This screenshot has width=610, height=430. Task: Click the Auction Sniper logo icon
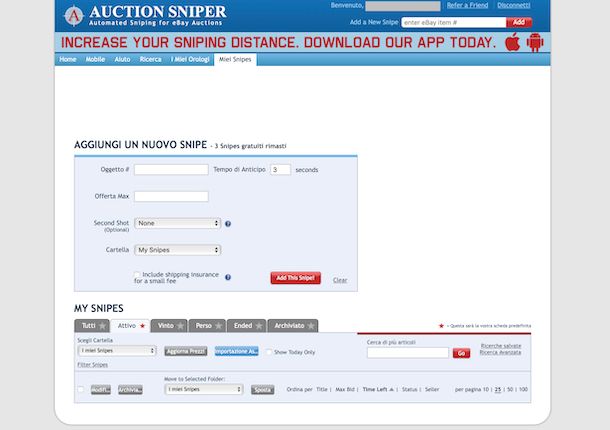pos(74,16)
